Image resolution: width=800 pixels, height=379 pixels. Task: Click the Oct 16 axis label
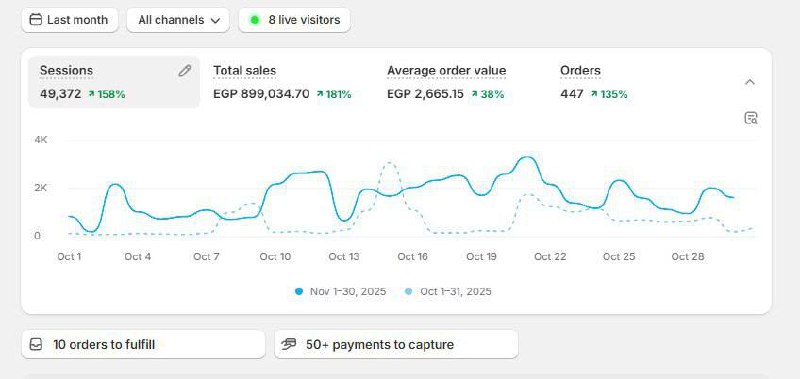412,257
